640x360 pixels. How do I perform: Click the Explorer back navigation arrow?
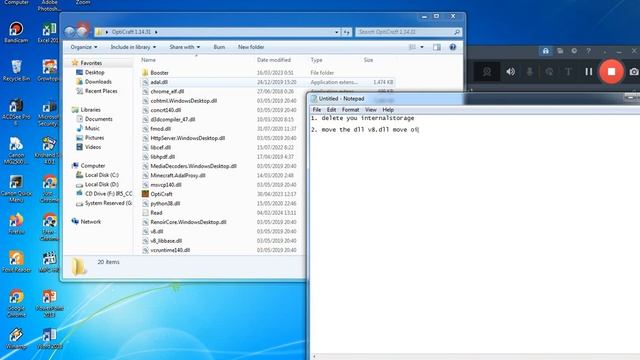click(x=70, y=31)
